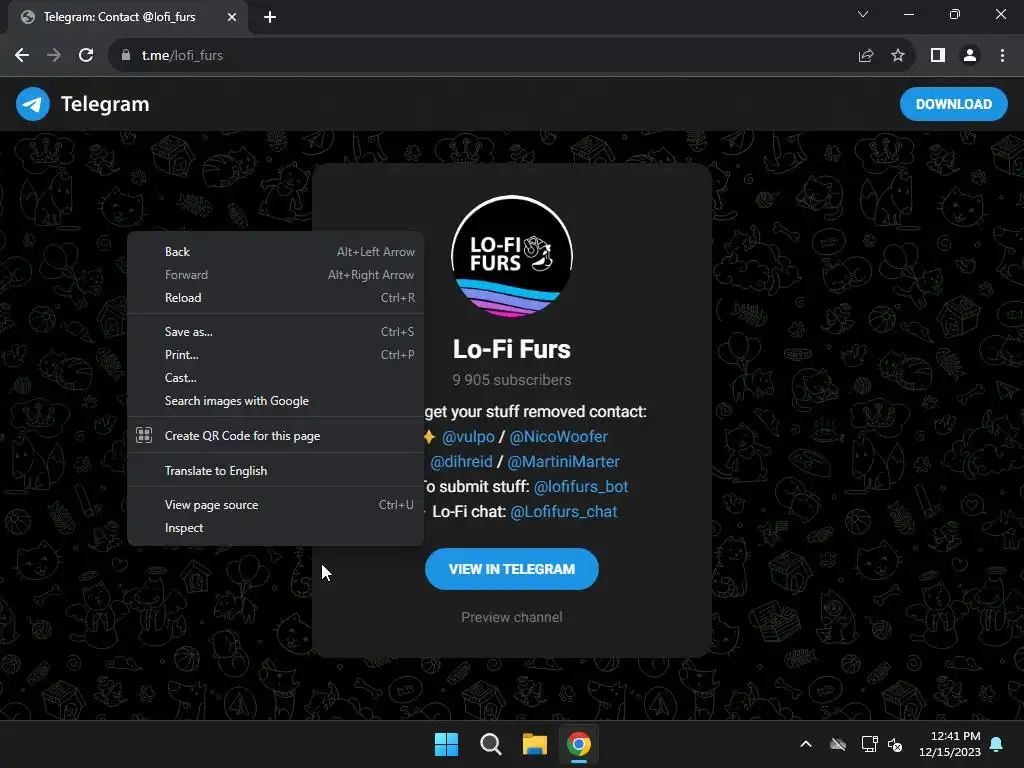Click the Telegram paper plane logo

(33, 104)
